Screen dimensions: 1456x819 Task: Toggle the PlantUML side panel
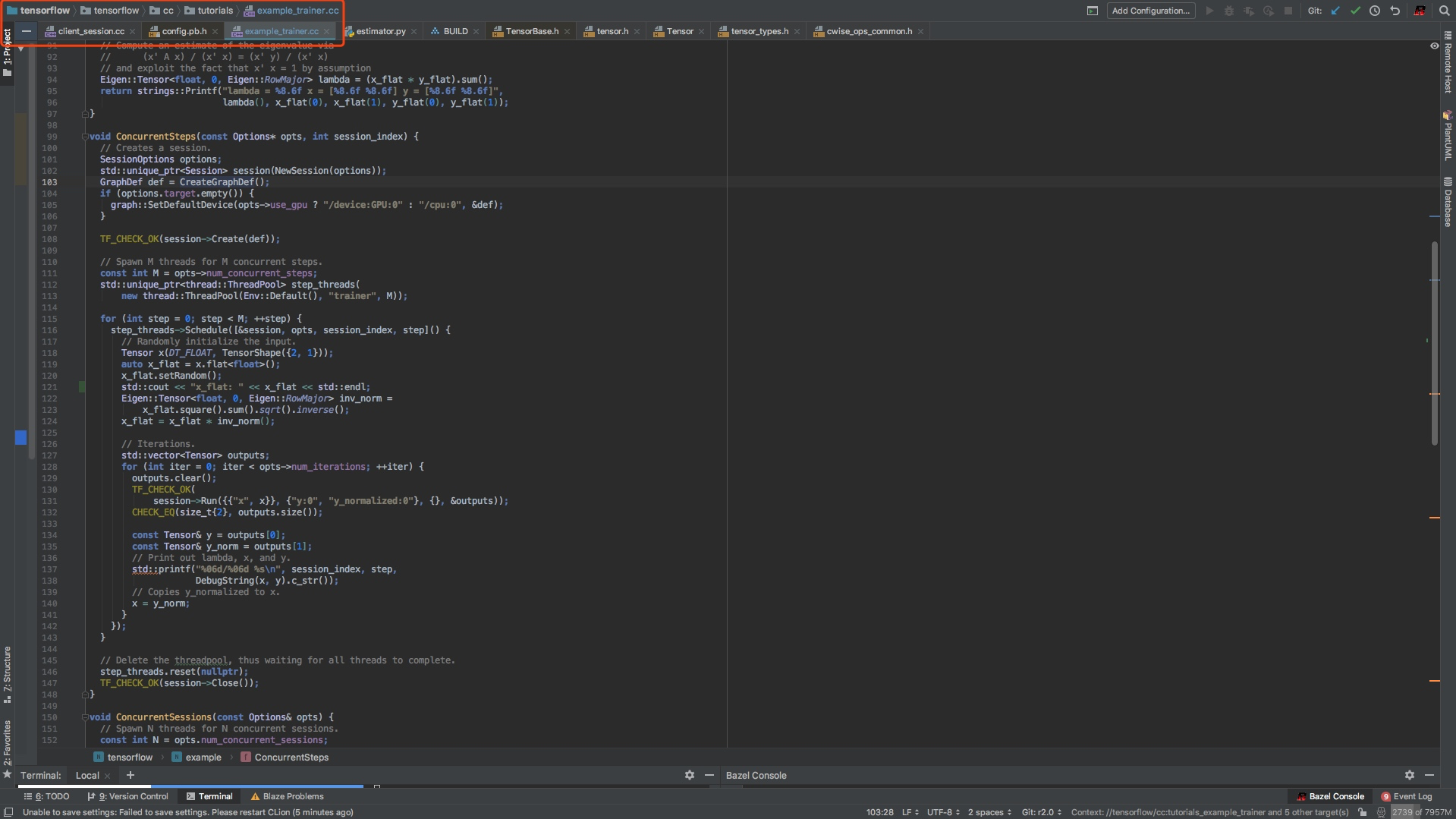click(x=1448, y=135)
